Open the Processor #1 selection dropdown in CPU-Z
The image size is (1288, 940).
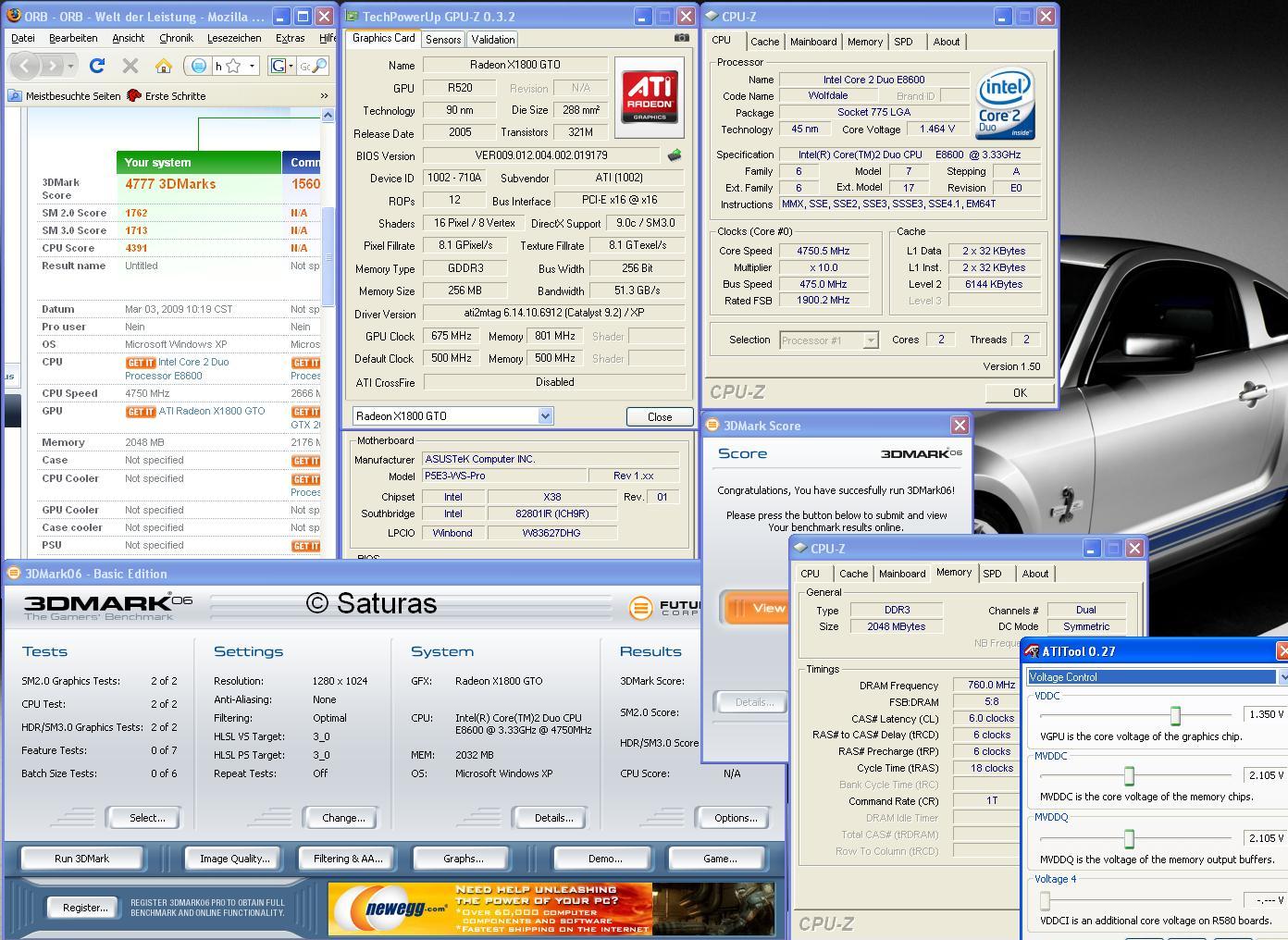[870, 340]
